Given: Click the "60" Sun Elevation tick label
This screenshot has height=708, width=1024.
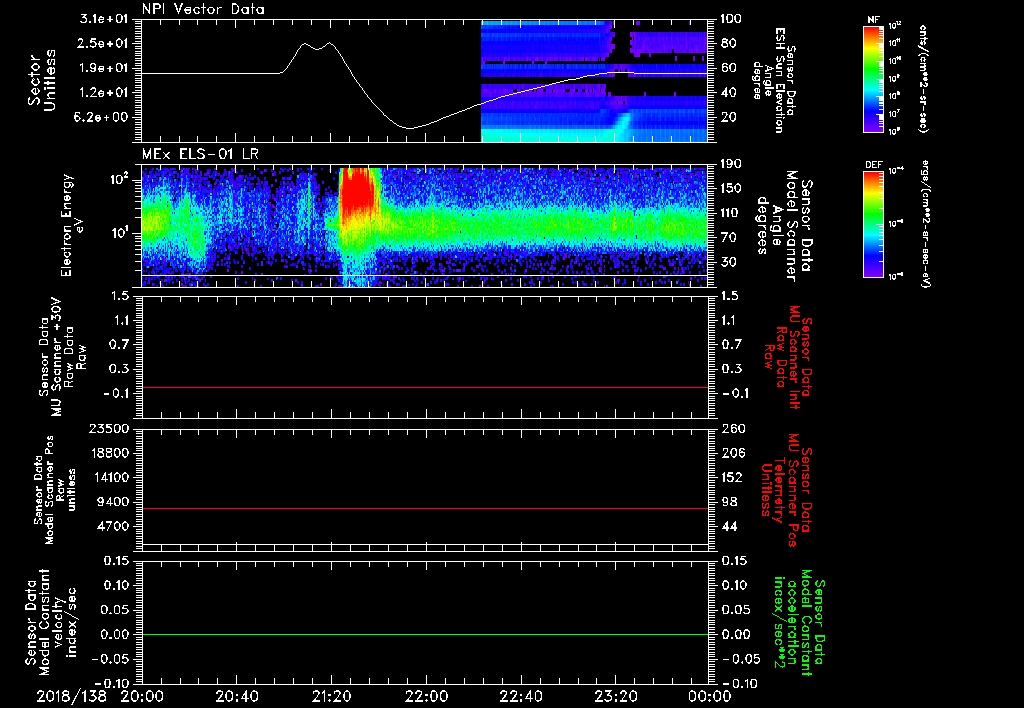Looking at the screenshot, I should 729,68.
